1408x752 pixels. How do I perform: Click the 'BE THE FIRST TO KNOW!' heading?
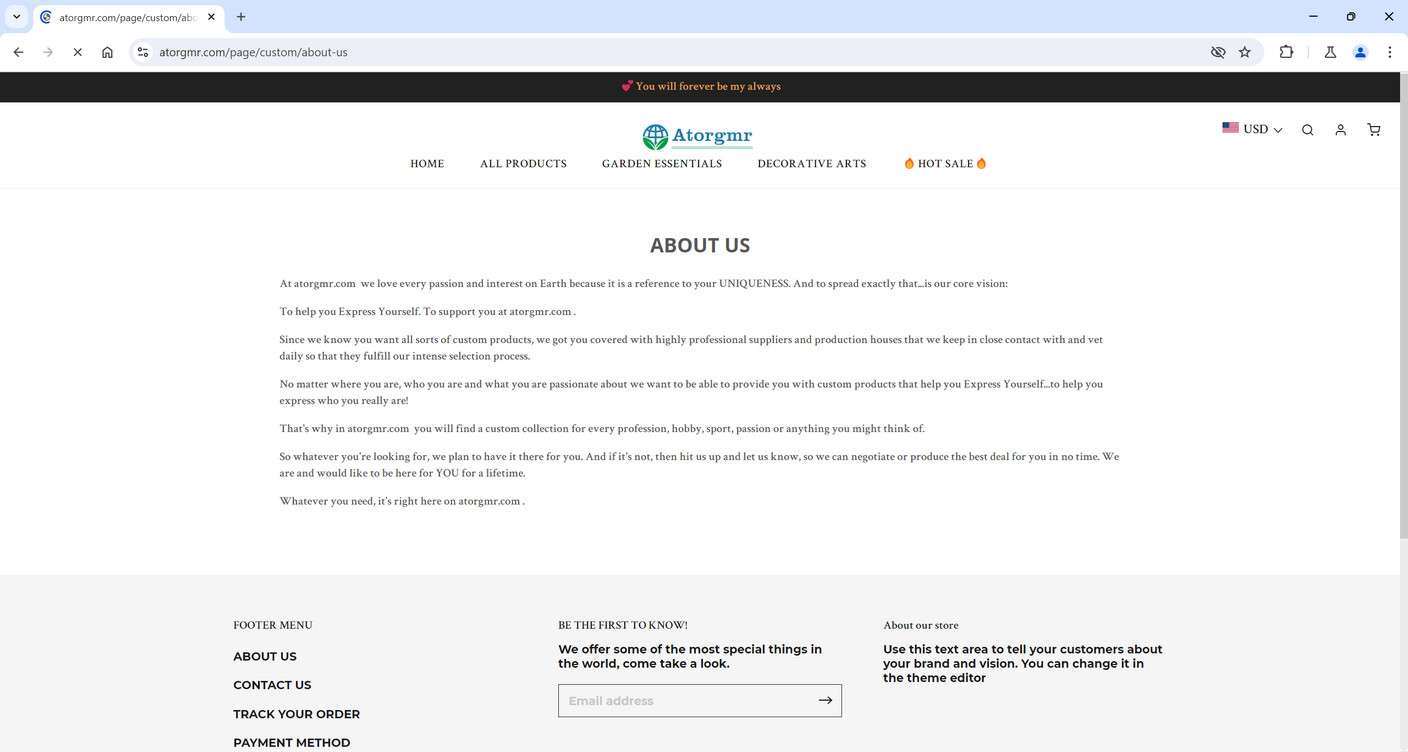[x=623, y=625]
